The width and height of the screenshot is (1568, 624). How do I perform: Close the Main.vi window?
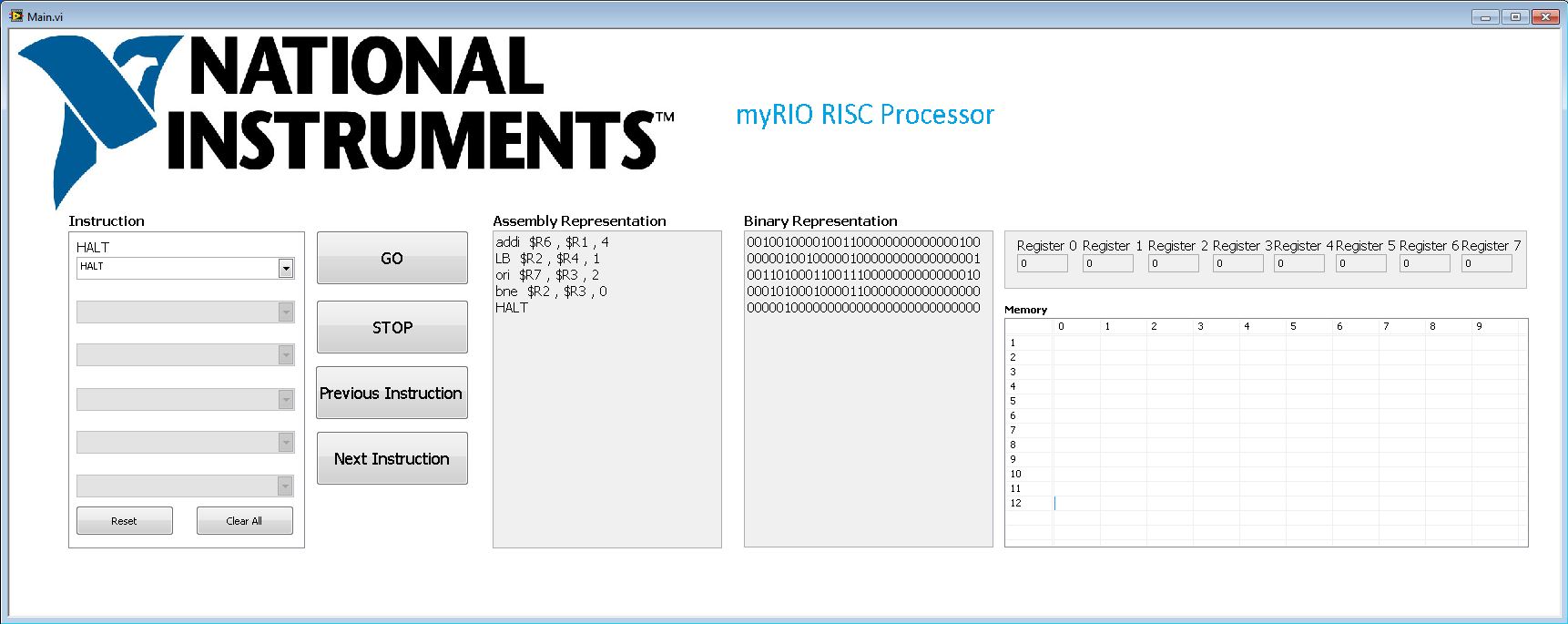click(1545, 16)
